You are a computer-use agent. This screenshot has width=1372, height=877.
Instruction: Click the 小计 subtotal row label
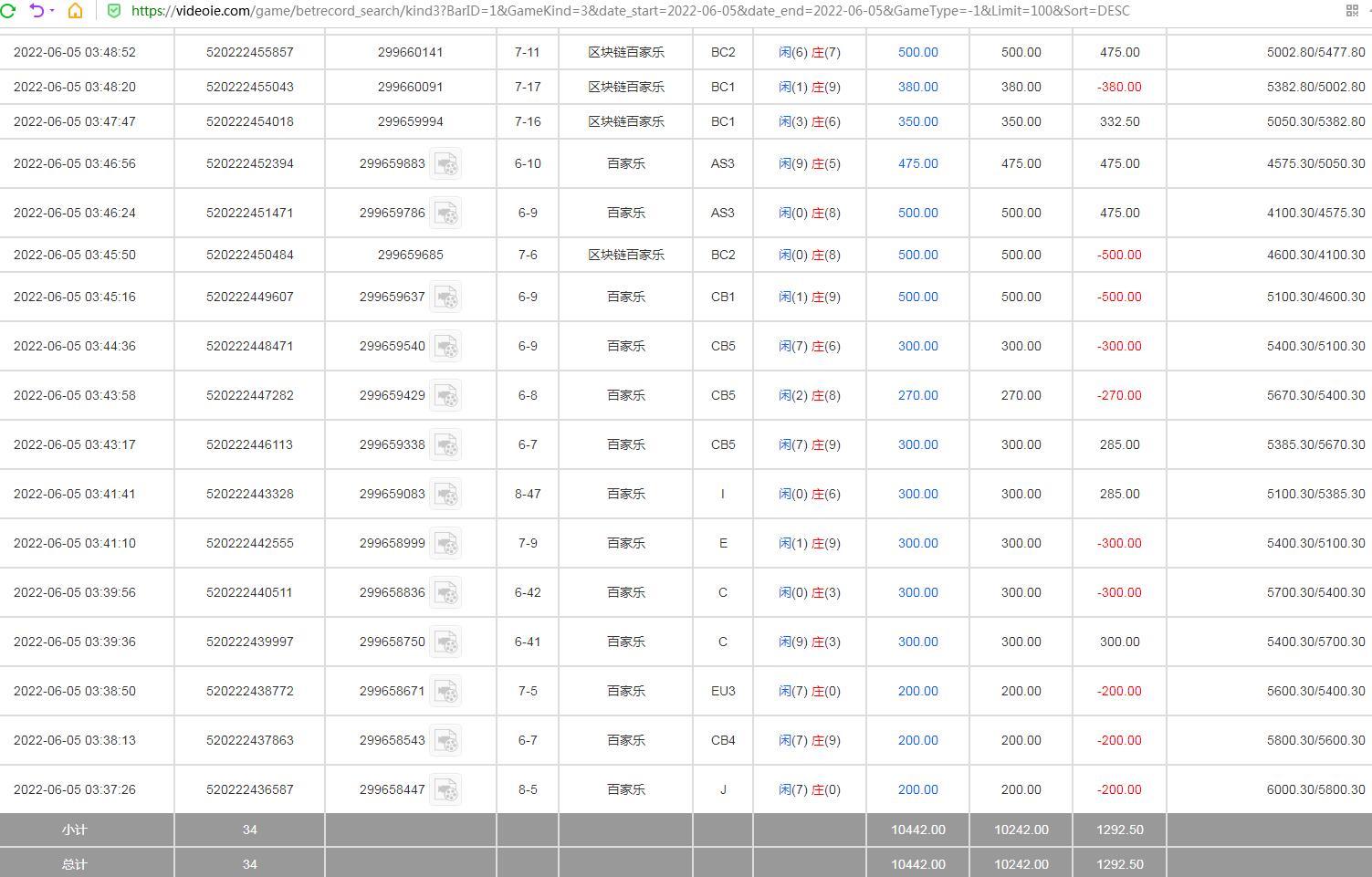click(x=75, y=830)
